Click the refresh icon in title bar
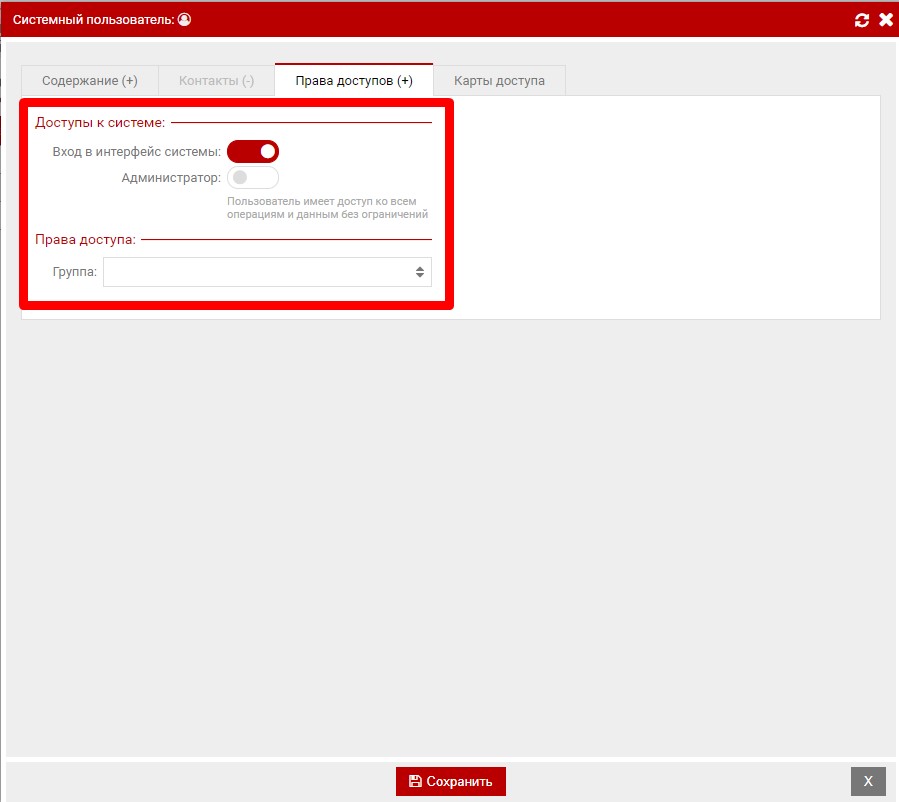 click(861, 20)
